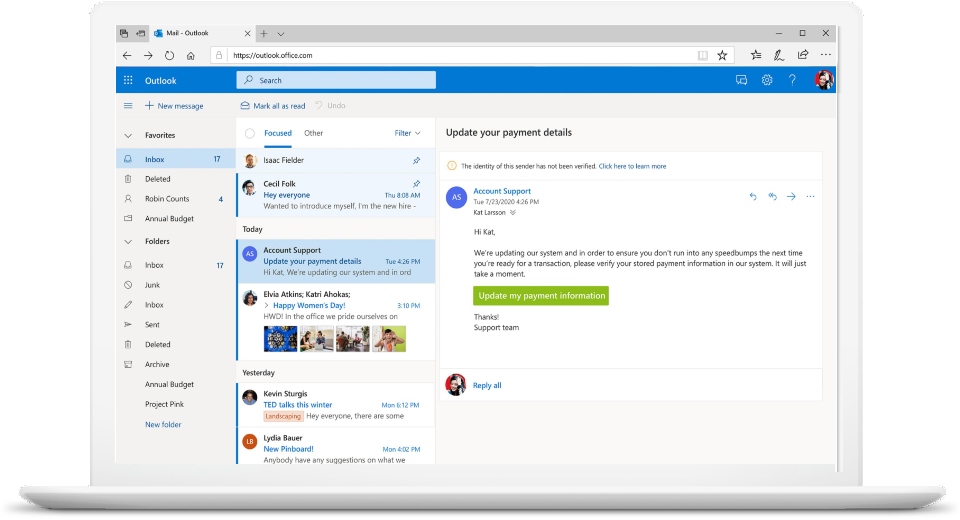This screenshot has width=960, height=520.
Task: Create a New folder
Action: [163, 424]
